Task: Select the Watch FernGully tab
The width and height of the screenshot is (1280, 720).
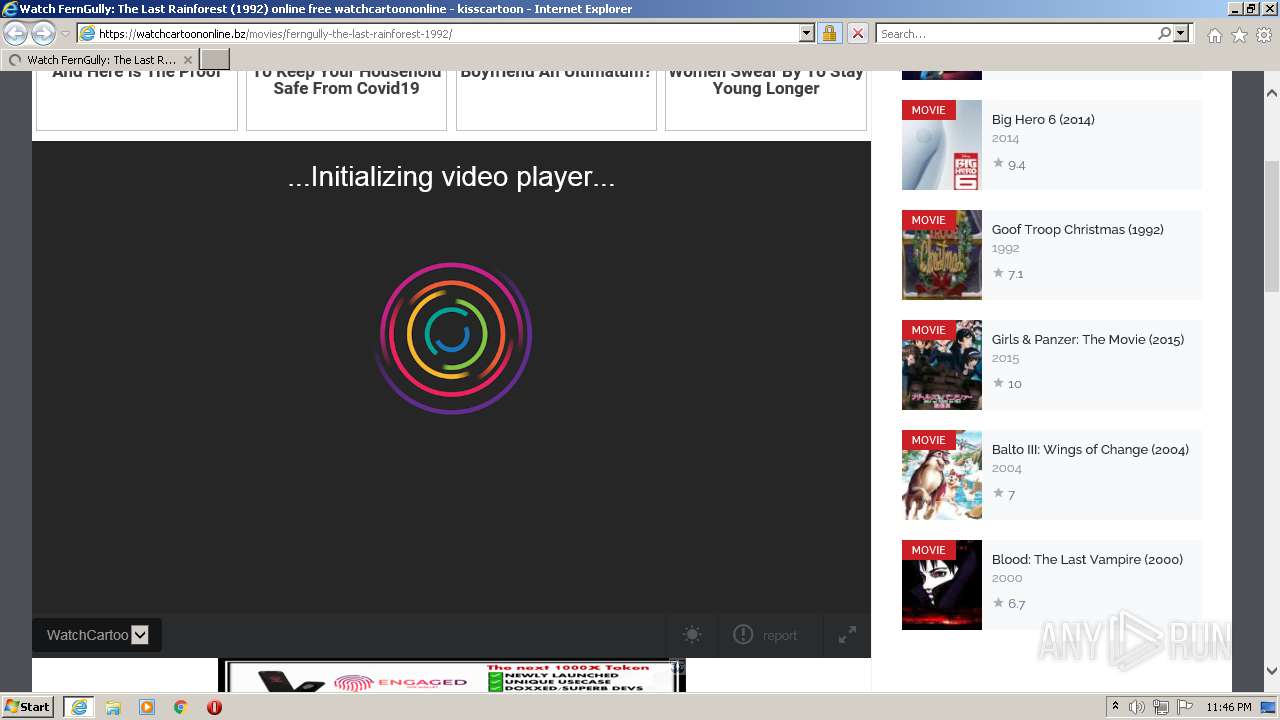Action: (99, 60)
